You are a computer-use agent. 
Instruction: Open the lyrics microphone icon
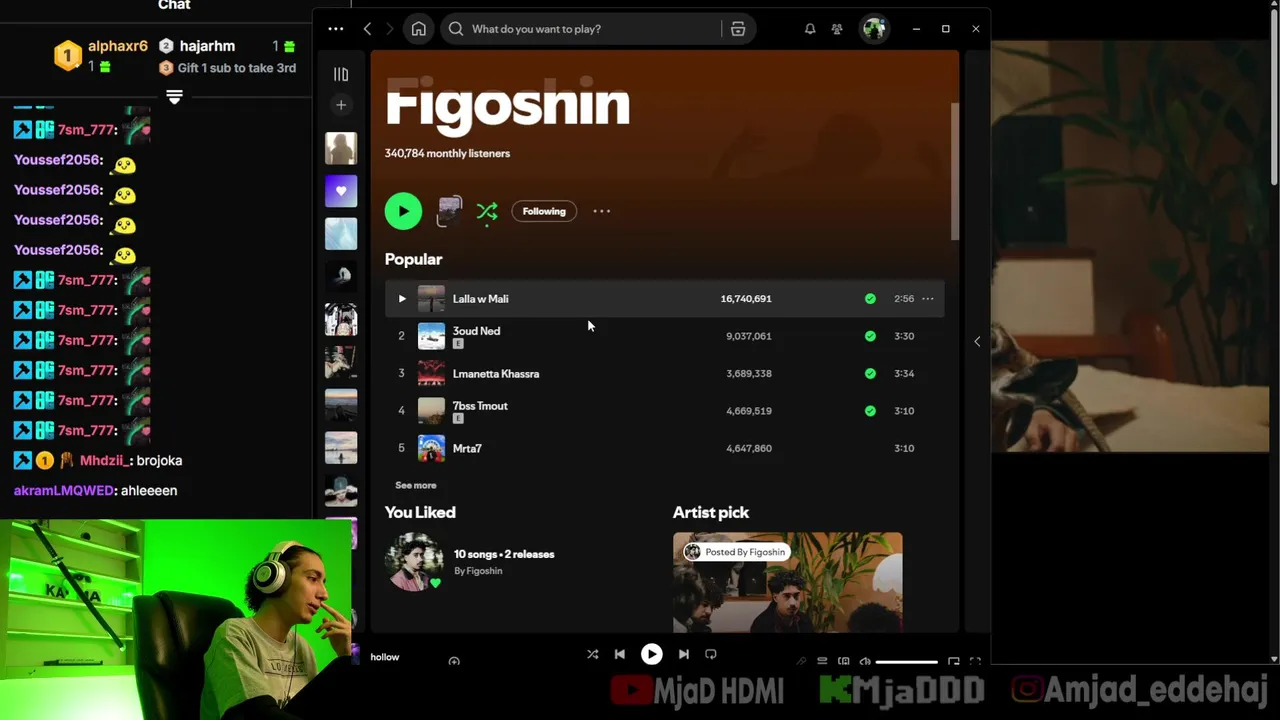[801, 661]
